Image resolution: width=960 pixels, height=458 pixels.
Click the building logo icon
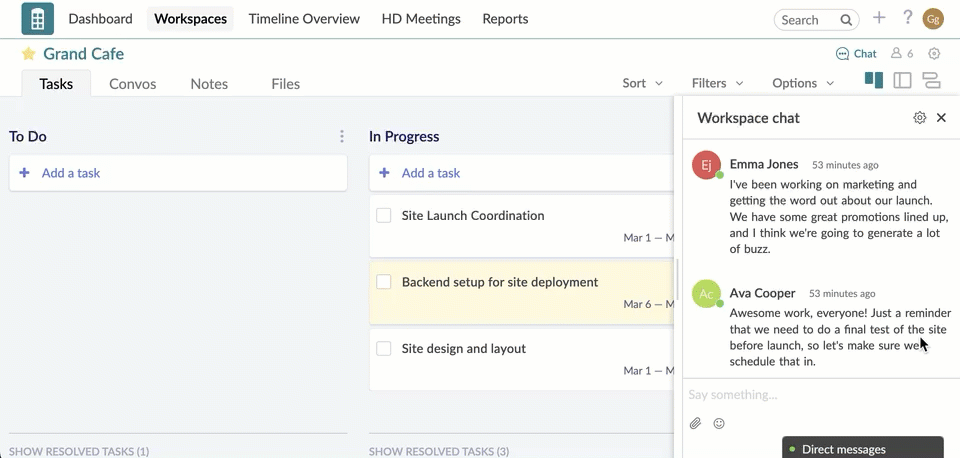coord(37,19)
